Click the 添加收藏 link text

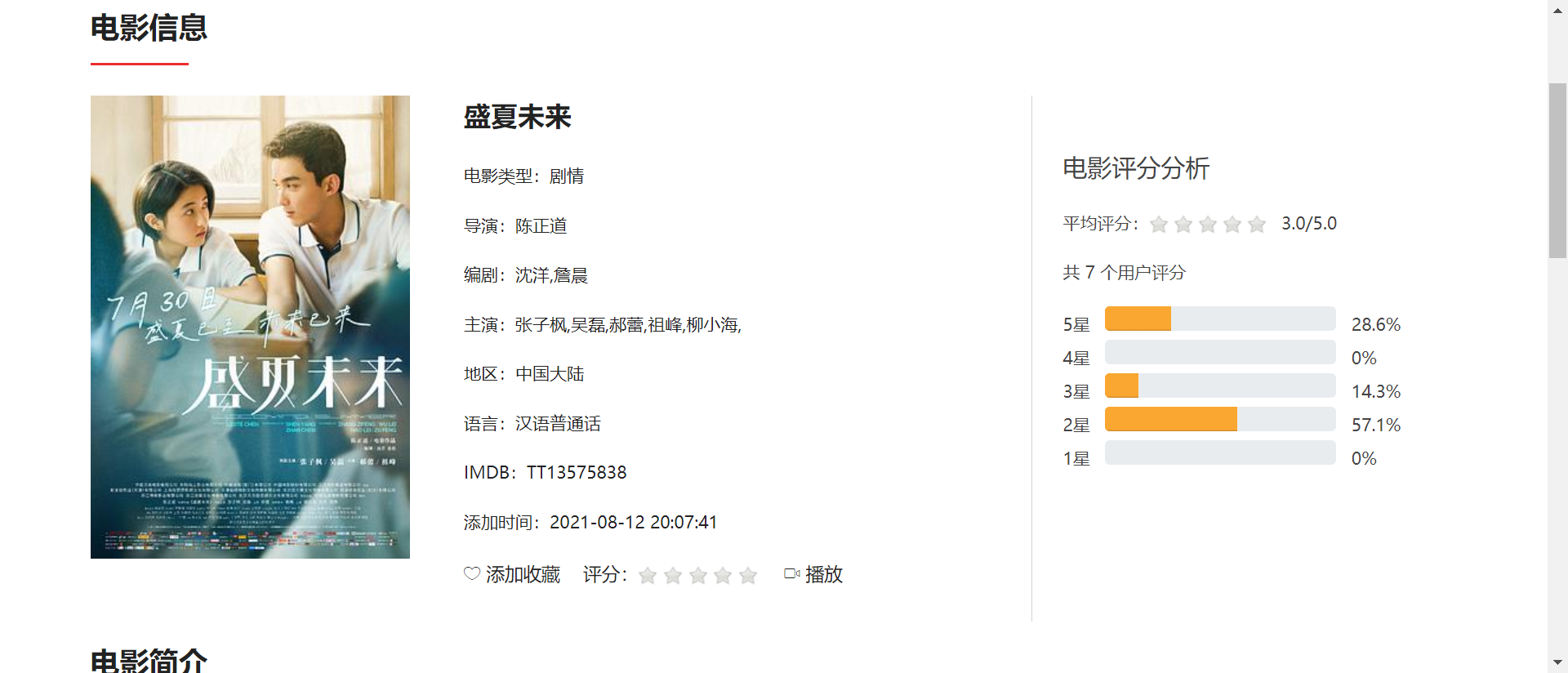click(x=523, y=575)
